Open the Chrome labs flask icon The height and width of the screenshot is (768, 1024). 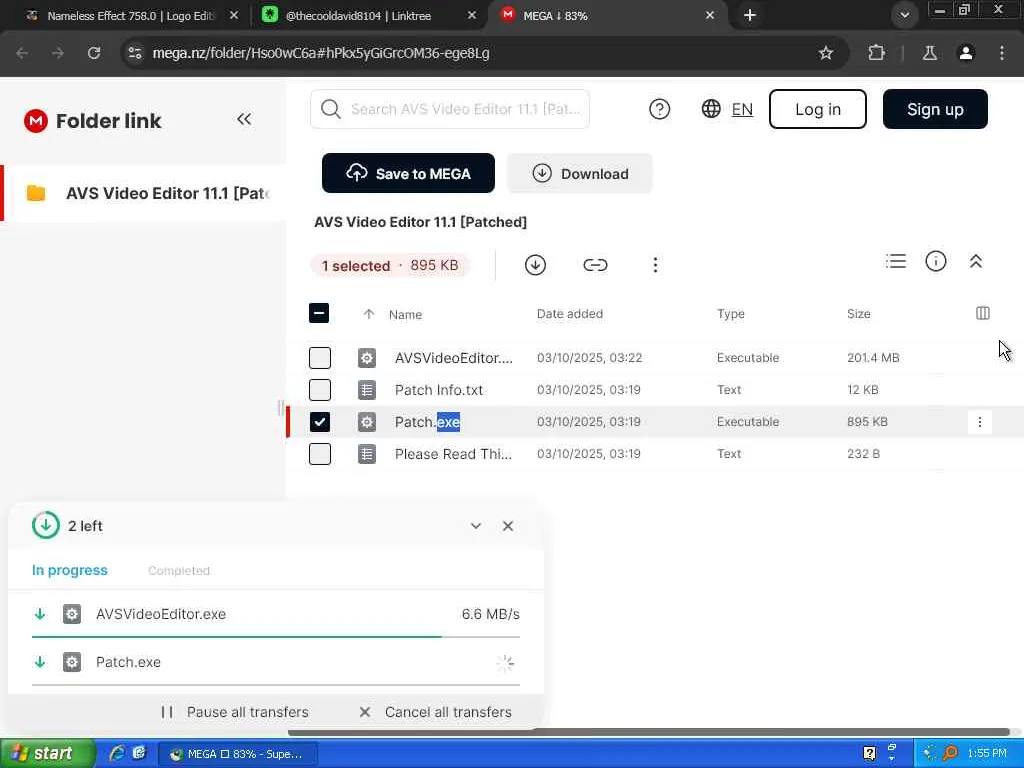[929, 53]
